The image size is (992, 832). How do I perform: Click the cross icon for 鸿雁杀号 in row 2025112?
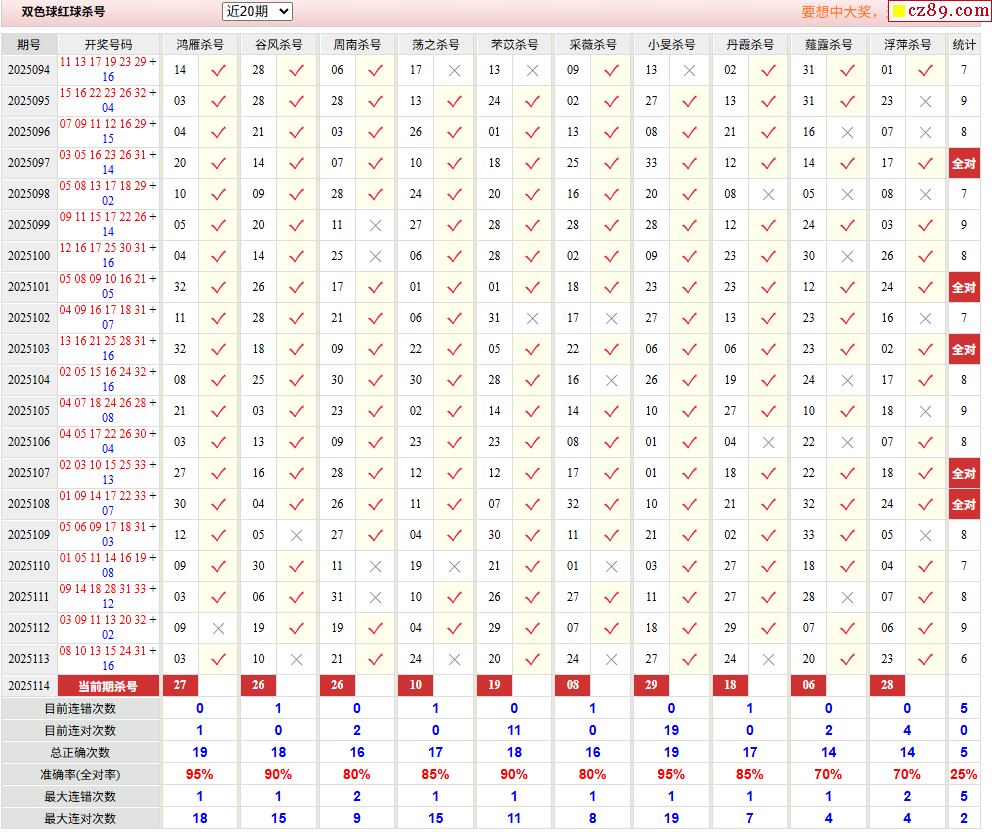tap(218, 628)
